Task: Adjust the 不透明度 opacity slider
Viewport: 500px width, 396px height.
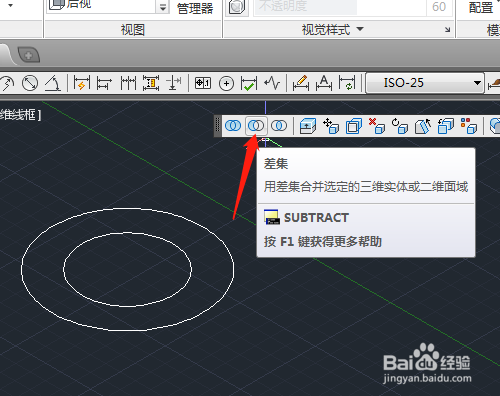Action: point(340,7)
